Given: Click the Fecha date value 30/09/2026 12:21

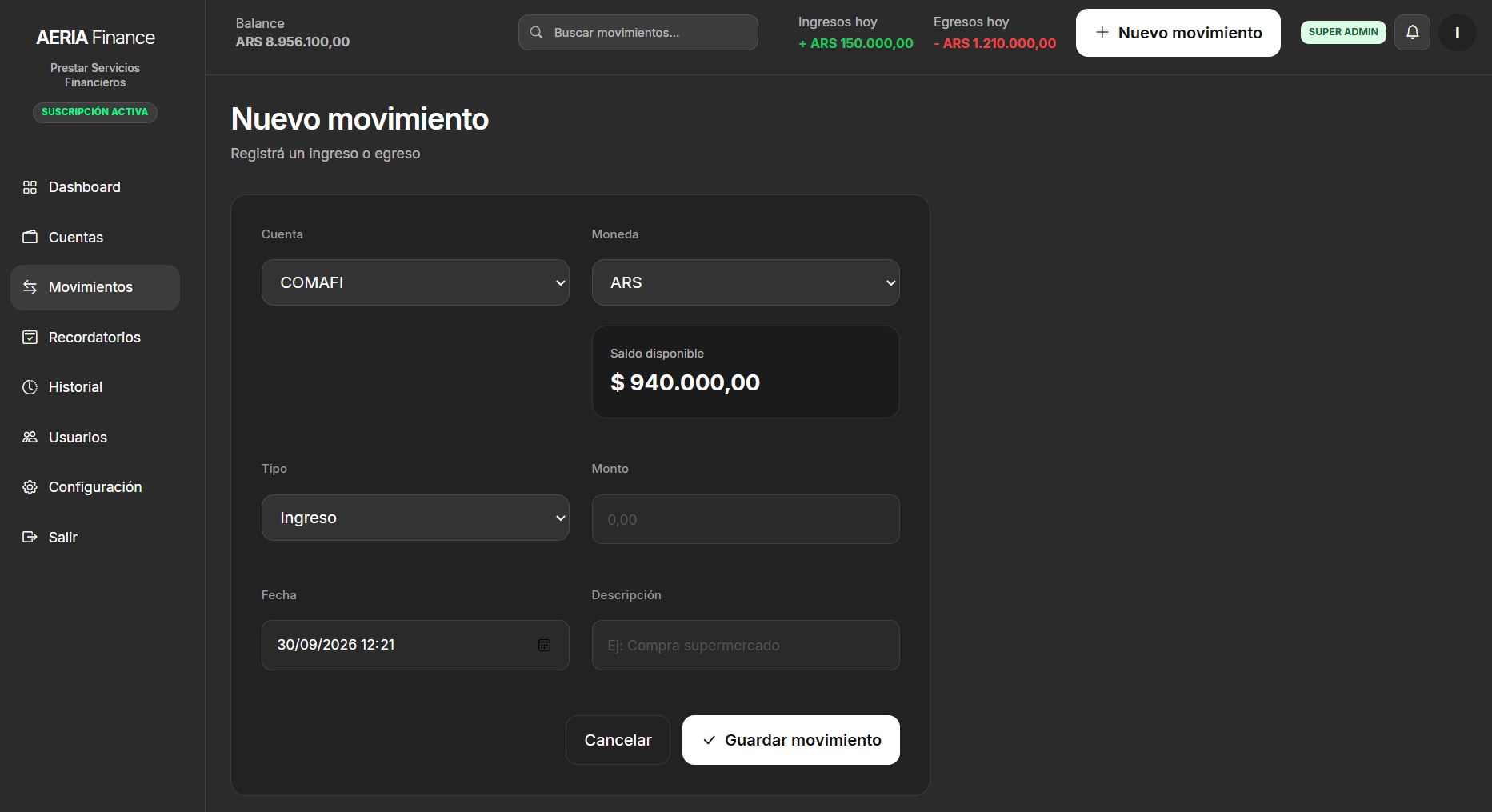Looking at the screenshot, I should pos(336,645).
